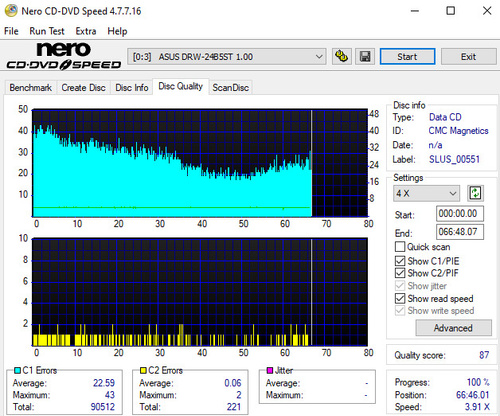
Task: Toggle Show read speed checkbox
Action: click(400, 298)
